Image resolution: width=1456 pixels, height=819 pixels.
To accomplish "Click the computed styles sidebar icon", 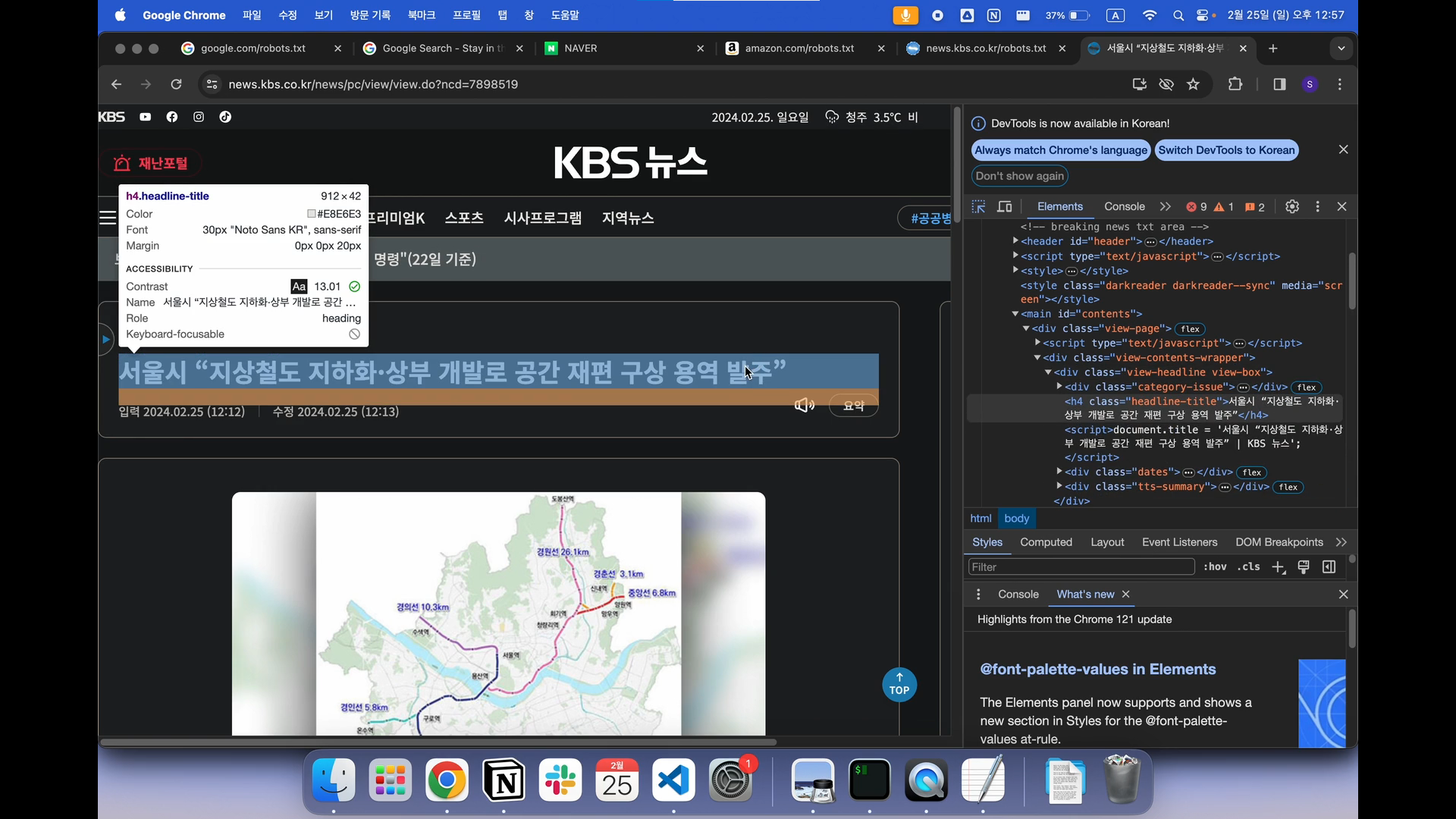I will click(1329, 567).
